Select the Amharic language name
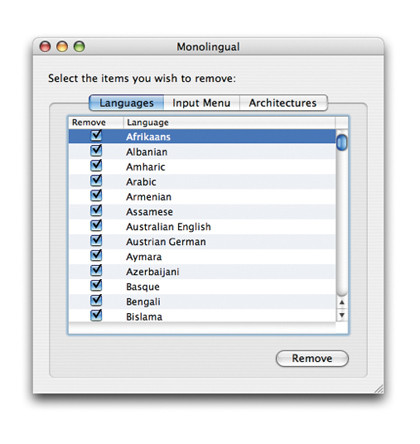The width and height of the screenshot is (420, 444). pyautogui.click(x=146, y=167)
